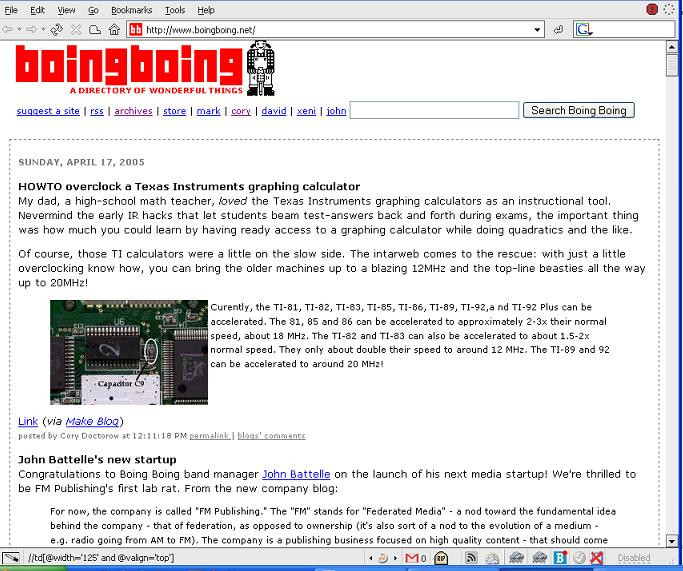This screenshot has width=683, height=571.
Task: Click the Search Boing Boing button
Action: pyautogui.click(x=578, y=110)
